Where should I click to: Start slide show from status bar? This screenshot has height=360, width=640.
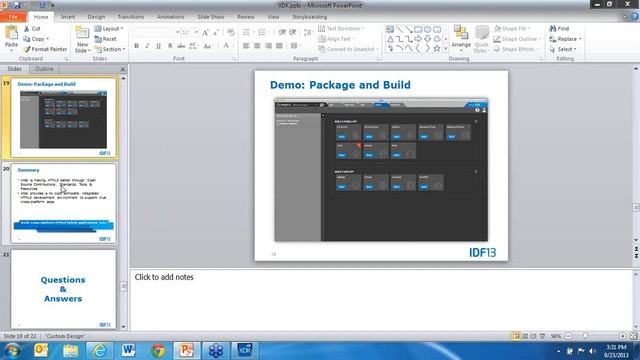pos(542,336)
